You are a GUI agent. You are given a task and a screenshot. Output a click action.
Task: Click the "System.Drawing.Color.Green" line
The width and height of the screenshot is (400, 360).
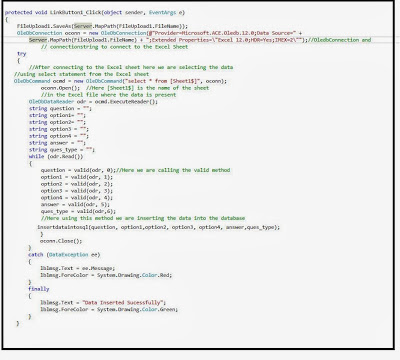pos(109,310)
